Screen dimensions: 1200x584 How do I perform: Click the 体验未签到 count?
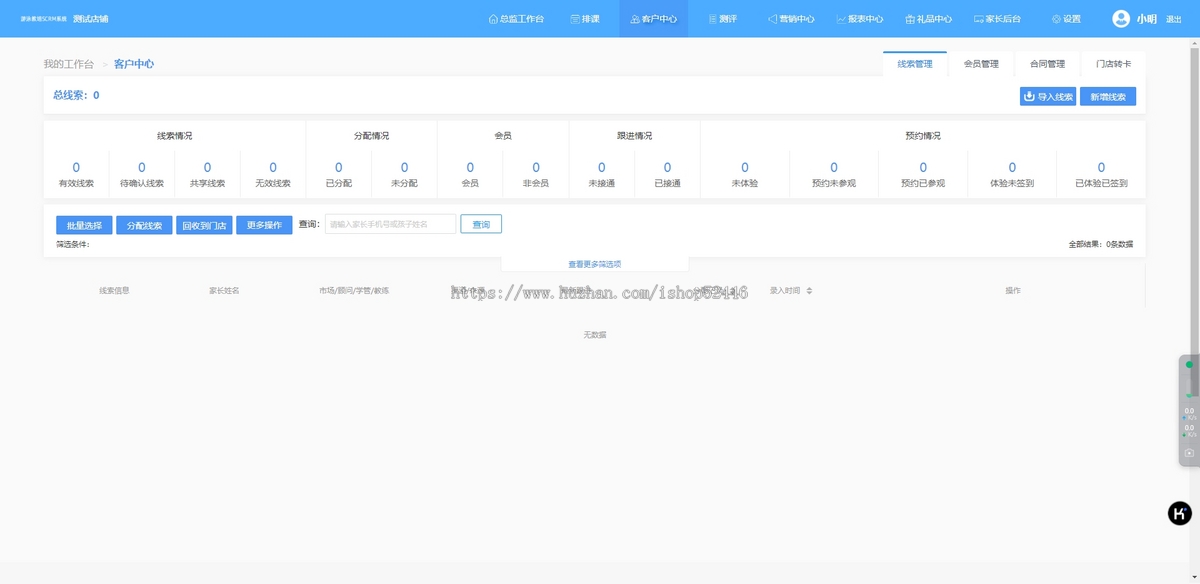click(1012, 168)
